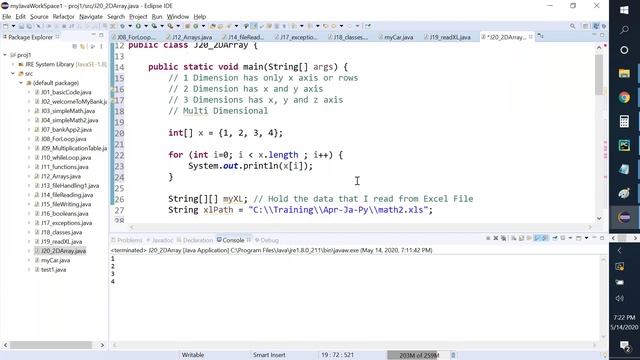Click the Cortana circle icon on taskbar
Image resolution: width=640 pixels, height=360 pixels.
(624, 50)
